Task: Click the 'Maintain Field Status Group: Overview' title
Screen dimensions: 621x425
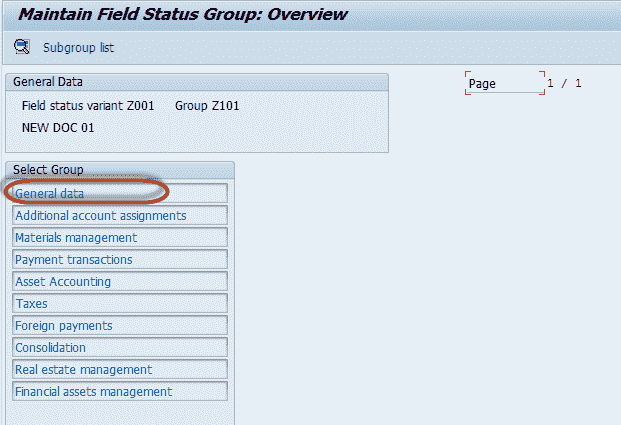Action: [x=183, y=15]
